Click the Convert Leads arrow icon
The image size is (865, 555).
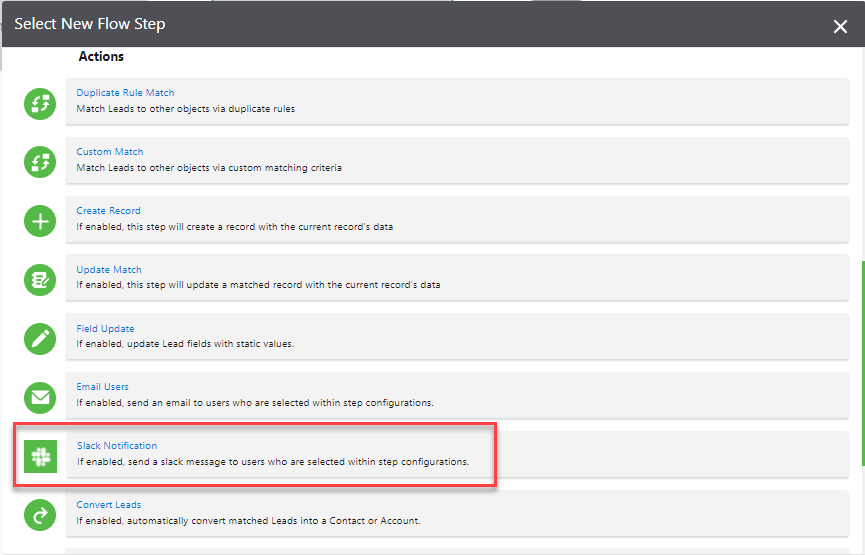click(x=40, y=515)
